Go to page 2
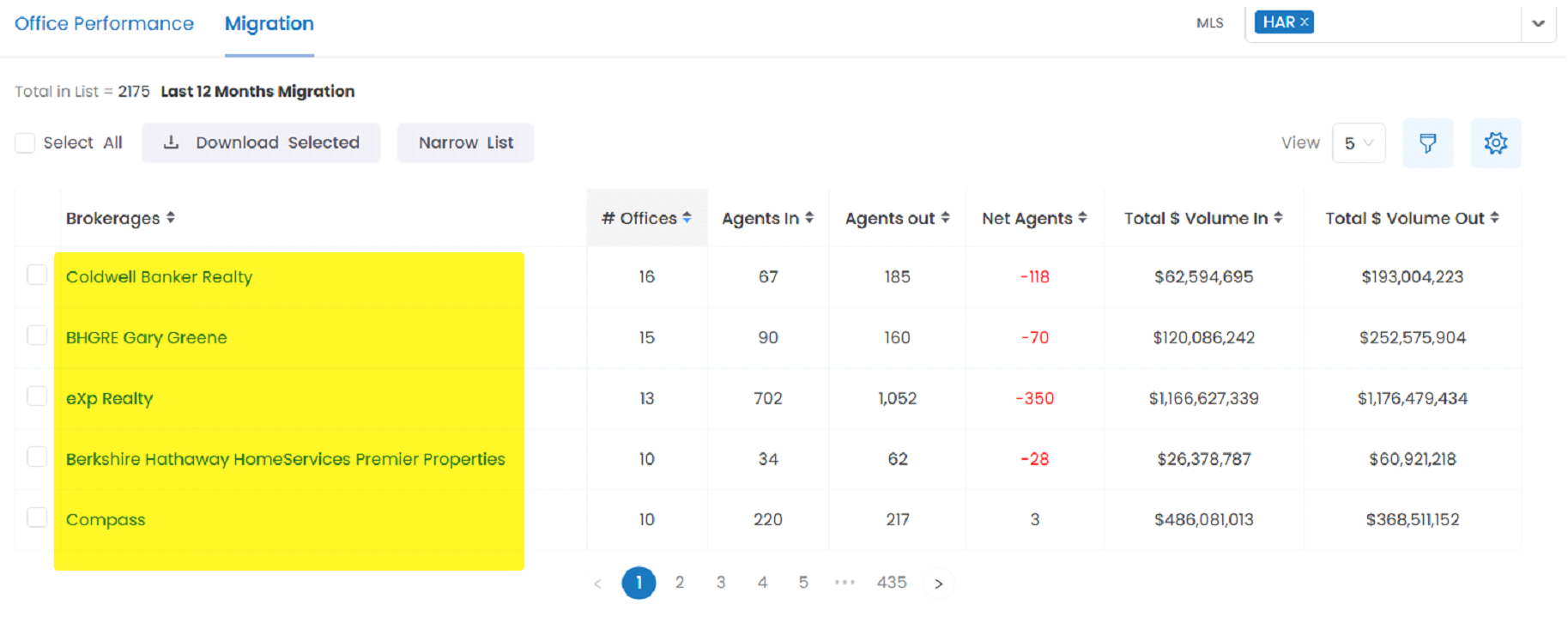This screenshot has height=623, width=1568. pos(680,583)
